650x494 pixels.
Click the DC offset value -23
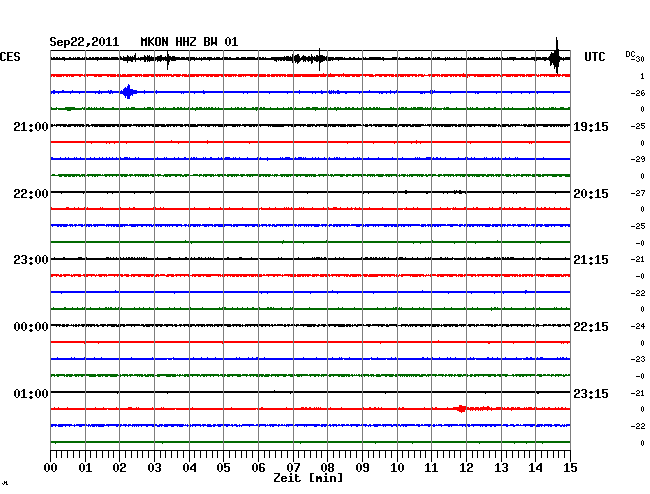tap(638, 359)
